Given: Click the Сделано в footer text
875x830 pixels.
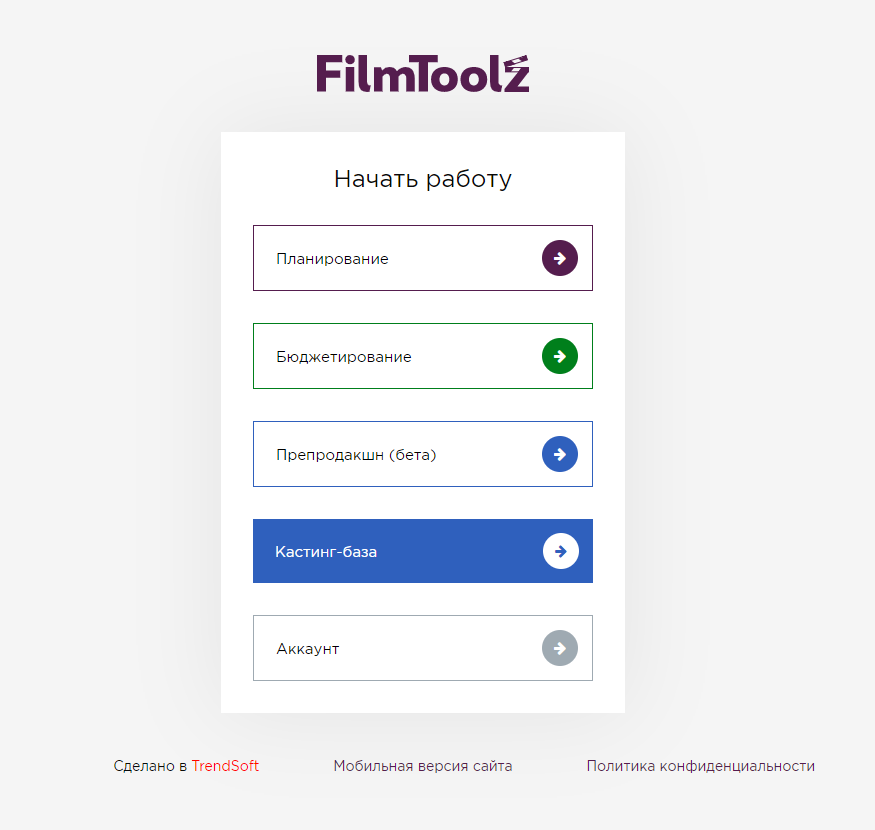Looking at the screenshot, I should pyautogui.click(x=150, y=766).
